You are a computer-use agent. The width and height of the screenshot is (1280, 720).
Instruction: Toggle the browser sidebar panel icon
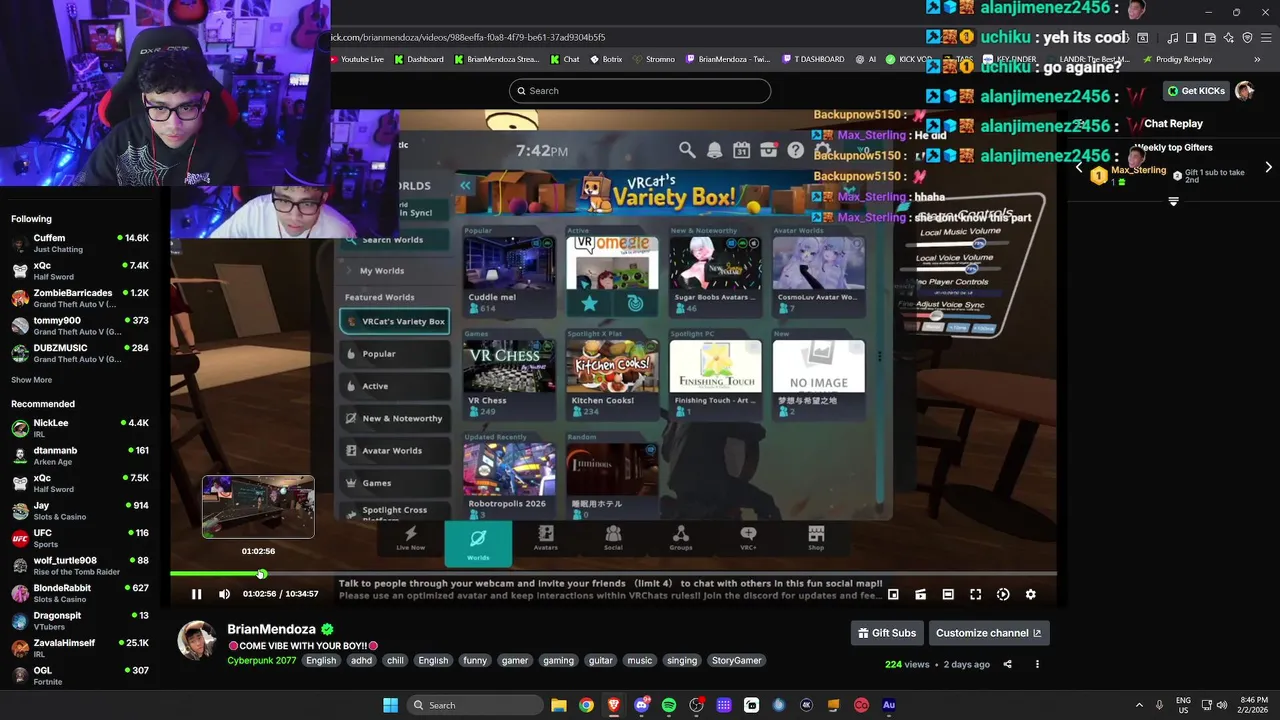1191,38
